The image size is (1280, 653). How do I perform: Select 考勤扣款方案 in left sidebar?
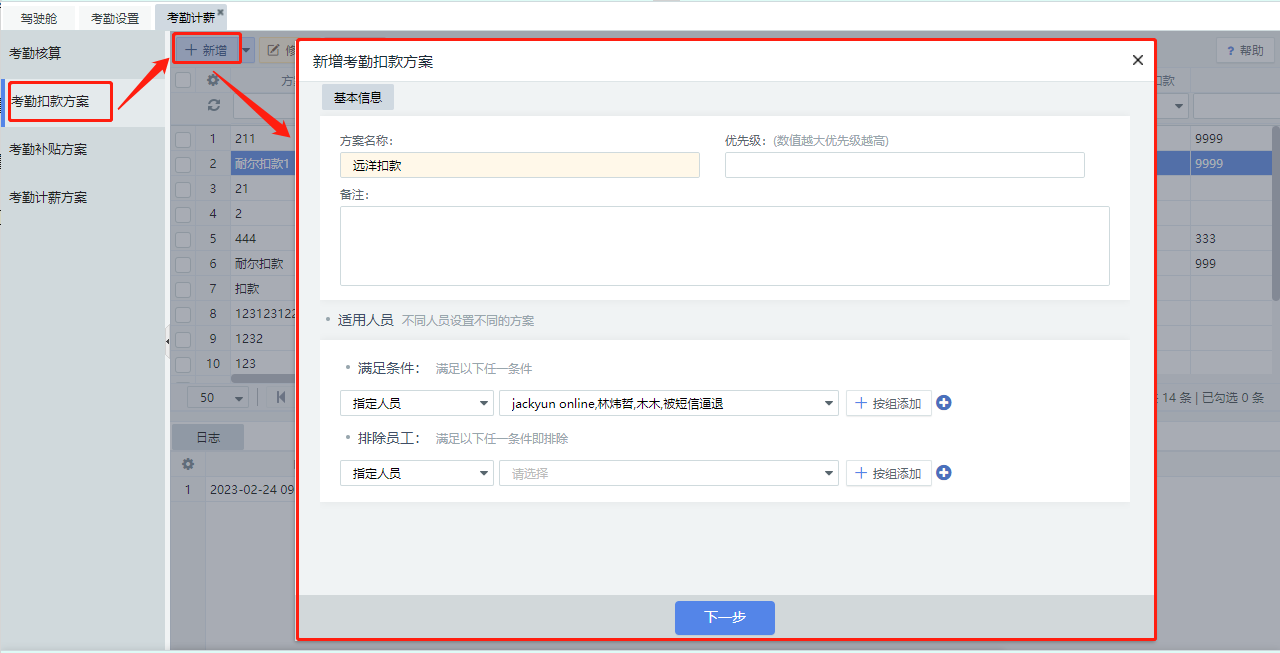click(82, 101)
